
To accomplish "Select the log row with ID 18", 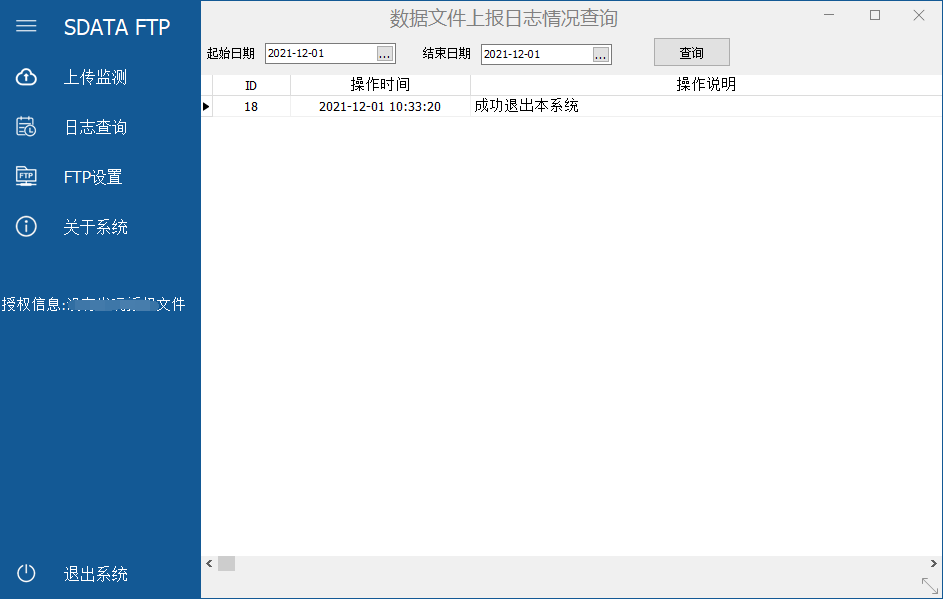I will click(x=380, y=106).
